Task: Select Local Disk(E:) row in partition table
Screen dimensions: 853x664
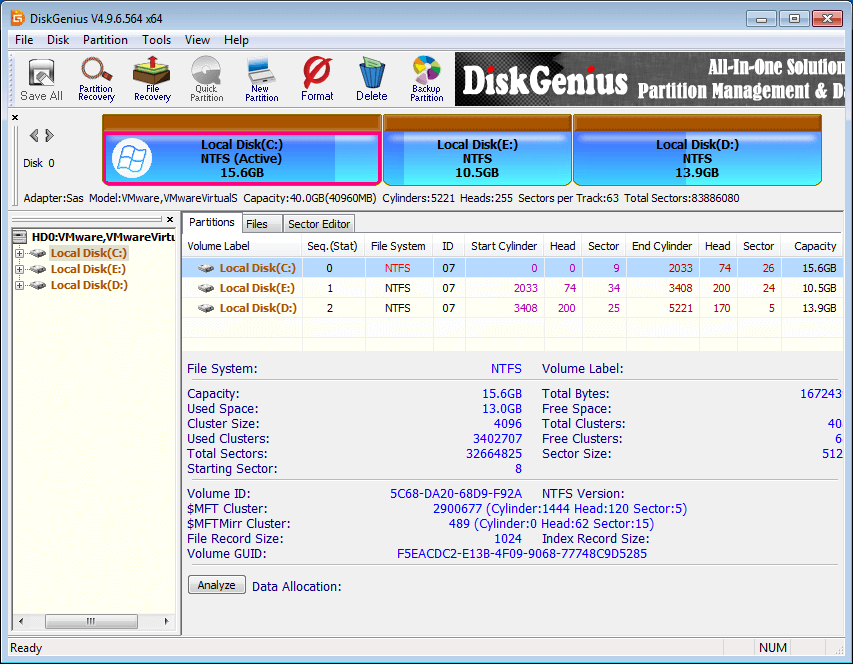Action: click(x=512, y=288)
